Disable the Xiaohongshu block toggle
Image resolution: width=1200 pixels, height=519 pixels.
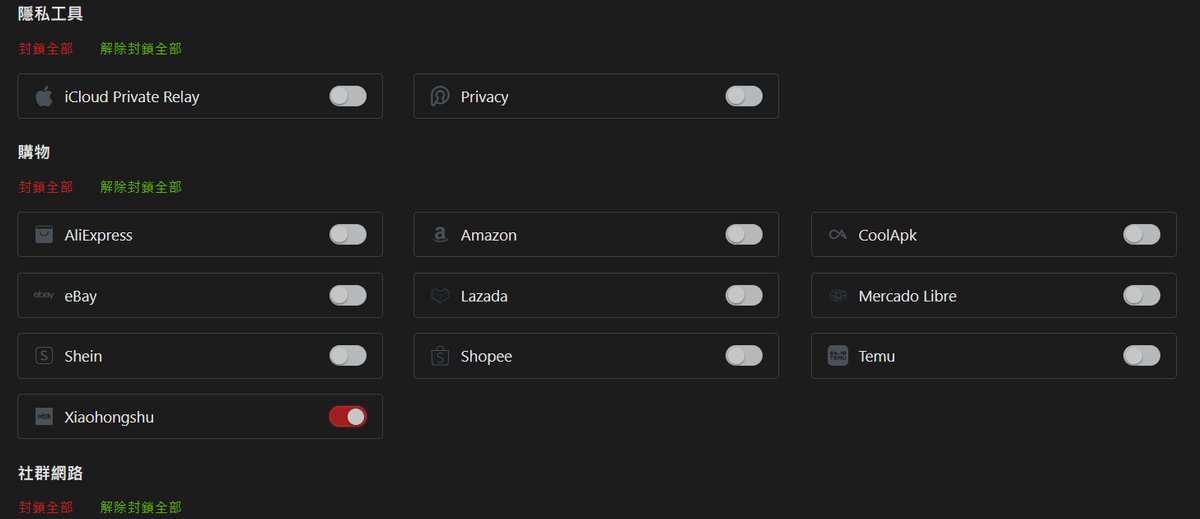click(348, 417)
